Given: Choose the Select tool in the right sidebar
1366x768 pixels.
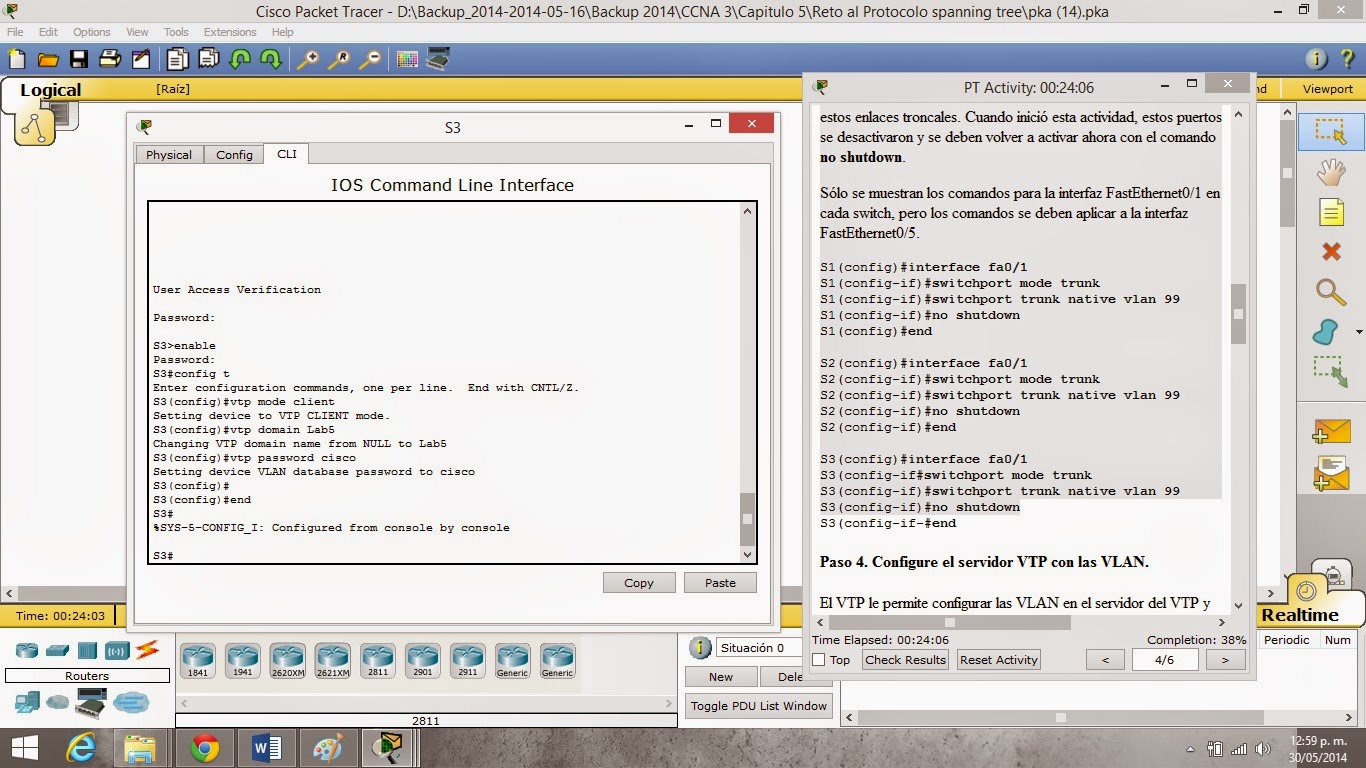Looking at the screenshot, I should click(1331, 131).
